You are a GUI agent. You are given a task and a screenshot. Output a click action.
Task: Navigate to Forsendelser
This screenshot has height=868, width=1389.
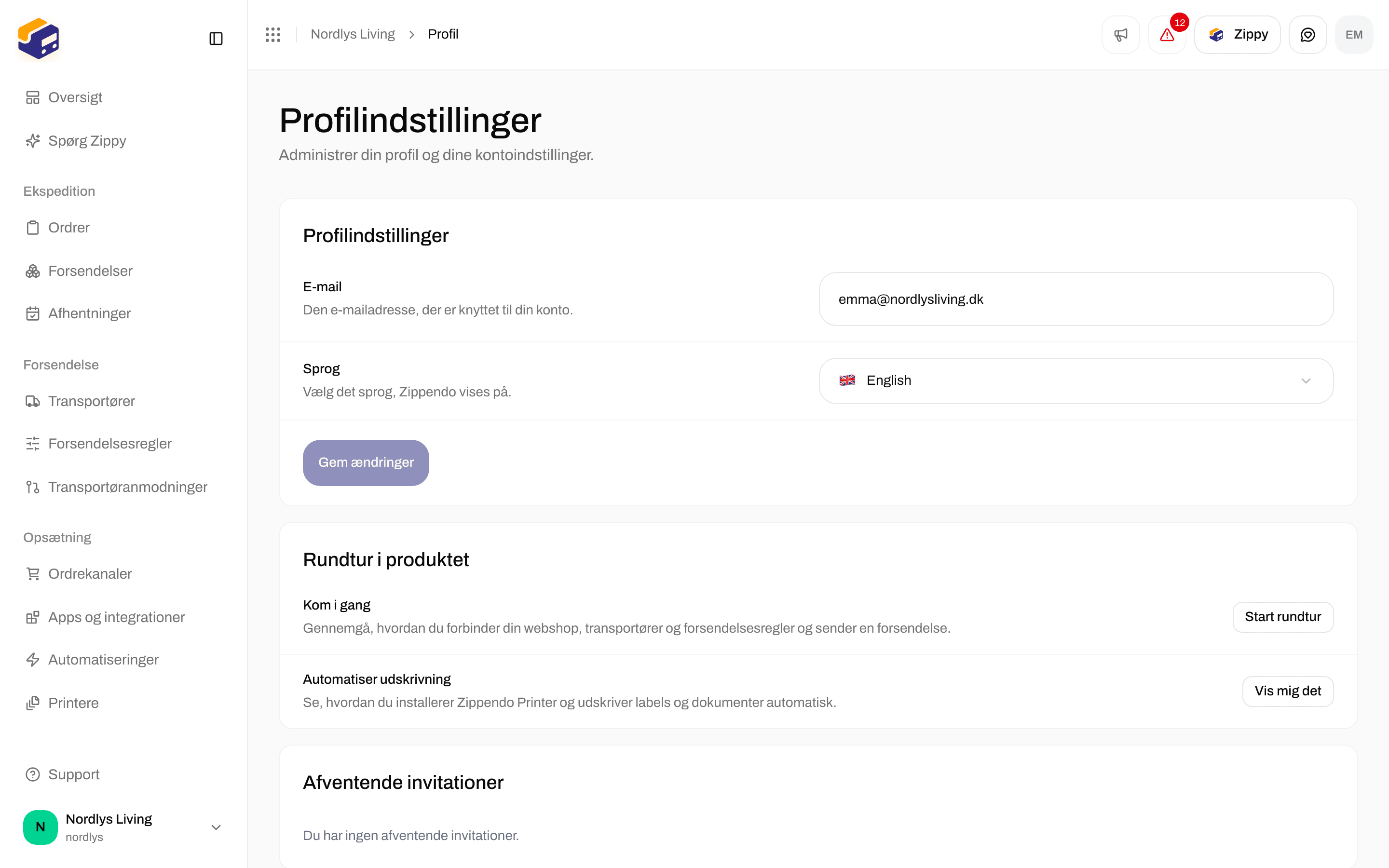coord(123,271)
